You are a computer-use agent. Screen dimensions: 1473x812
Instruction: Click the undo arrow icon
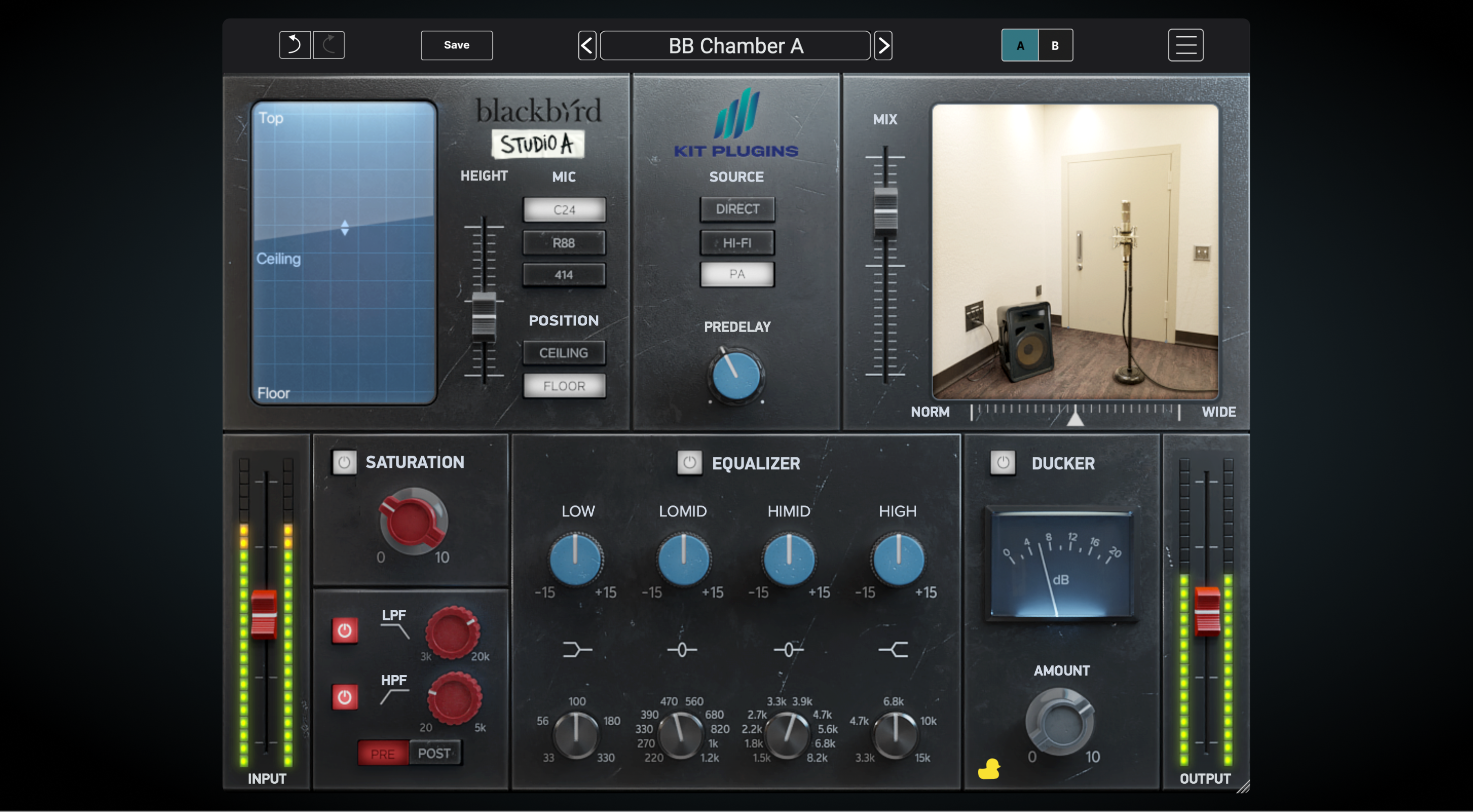[295, 44]
